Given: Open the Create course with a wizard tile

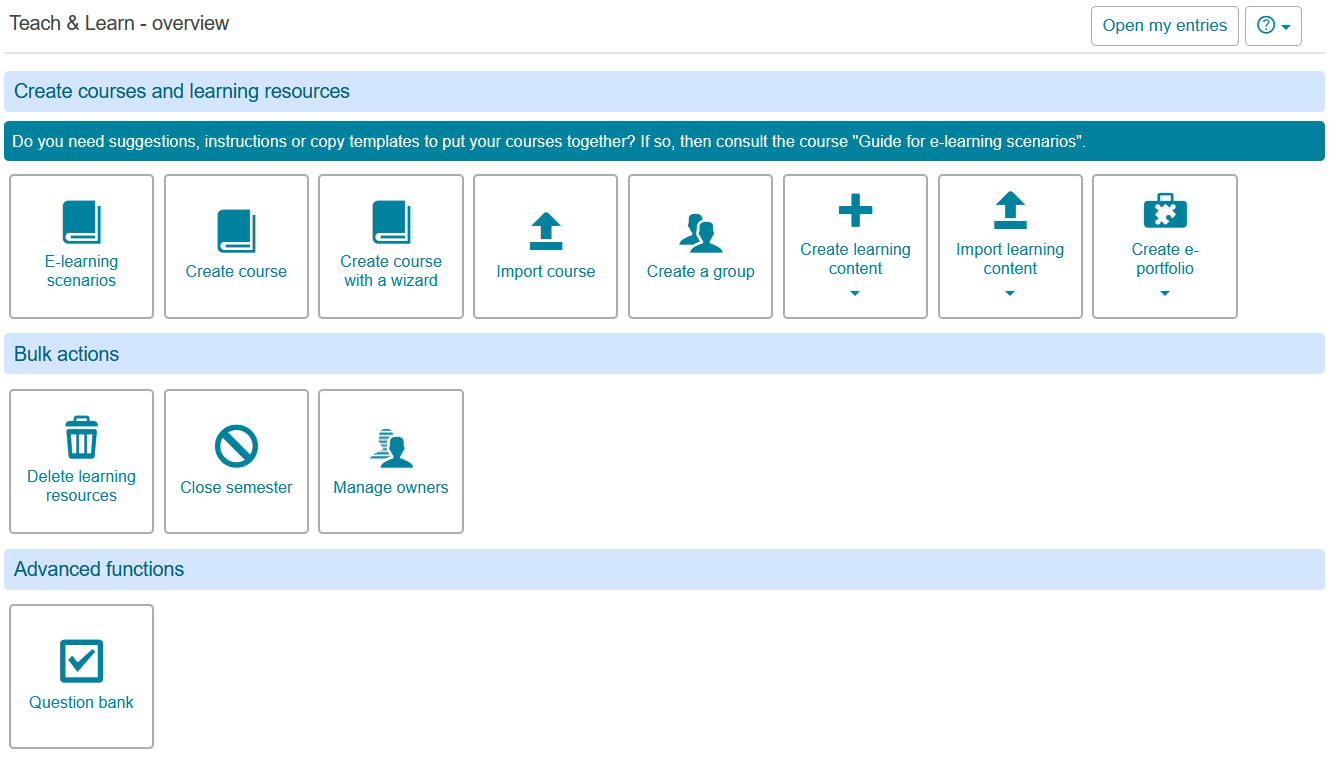Looking at the screenshot, I should pyautogui.click(x=391, y=247).
